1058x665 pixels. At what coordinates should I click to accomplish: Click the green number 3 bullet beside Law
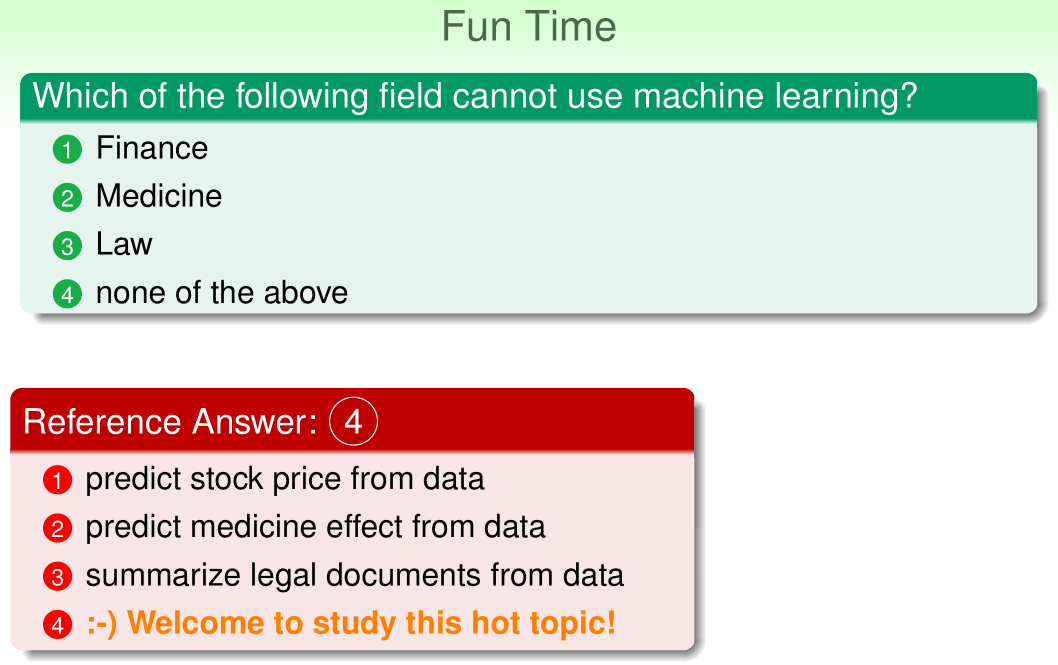(66, 246)
